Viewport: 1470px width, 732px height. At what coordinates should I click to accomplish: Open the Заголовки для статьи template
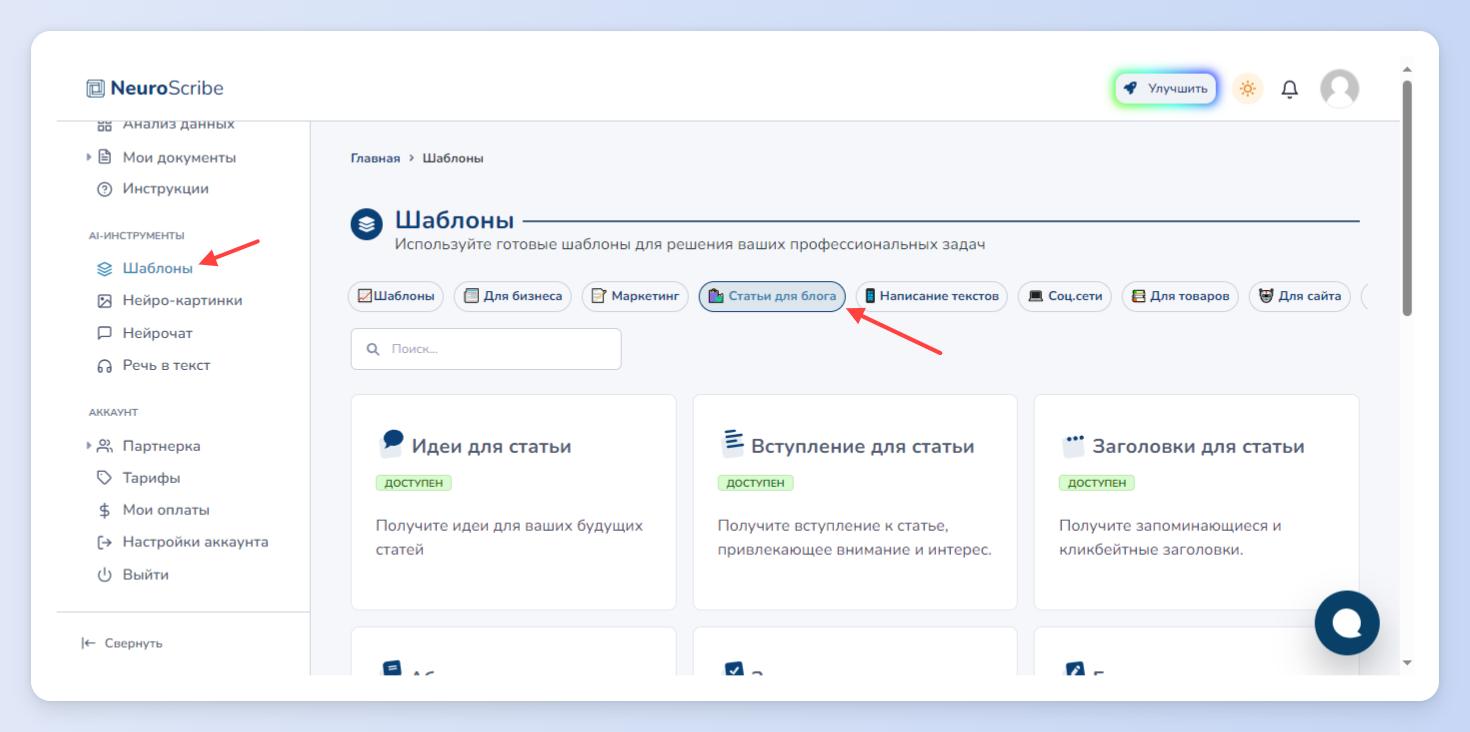coord(1196,502)
